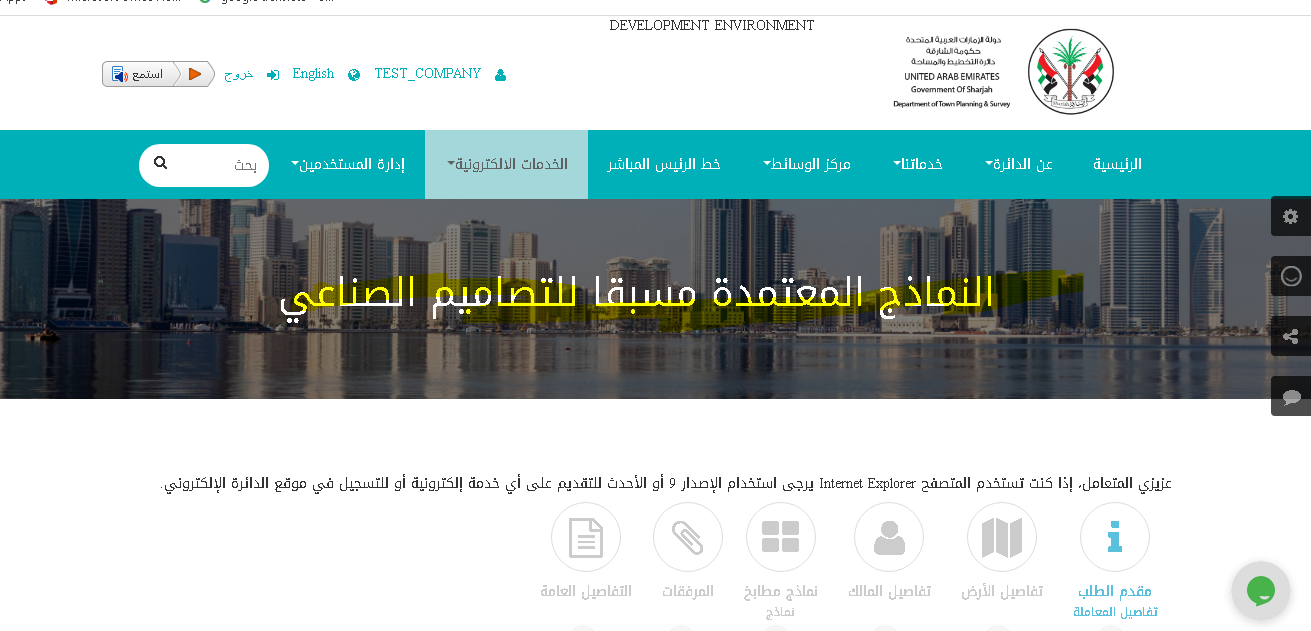The width and height of the screenshot is (1311, 631).
Task: Open the share side button
Action: pos(1291,336)
